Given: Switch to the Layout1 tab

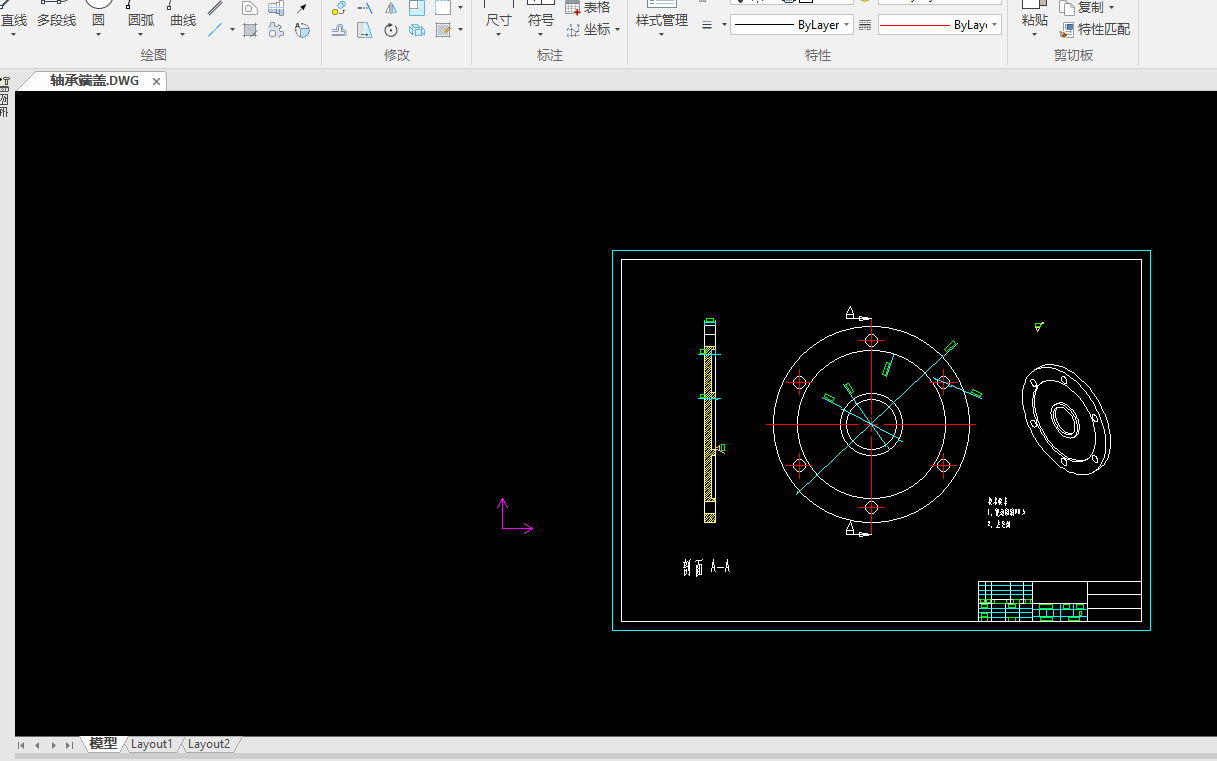Looking at the screenshot, I should coord(152,744).
